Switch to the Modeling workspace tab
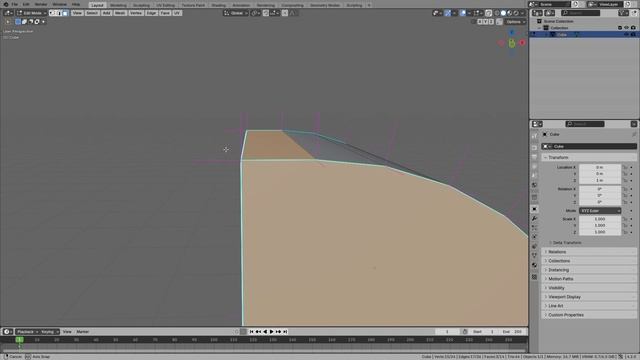 pos(118,5)
